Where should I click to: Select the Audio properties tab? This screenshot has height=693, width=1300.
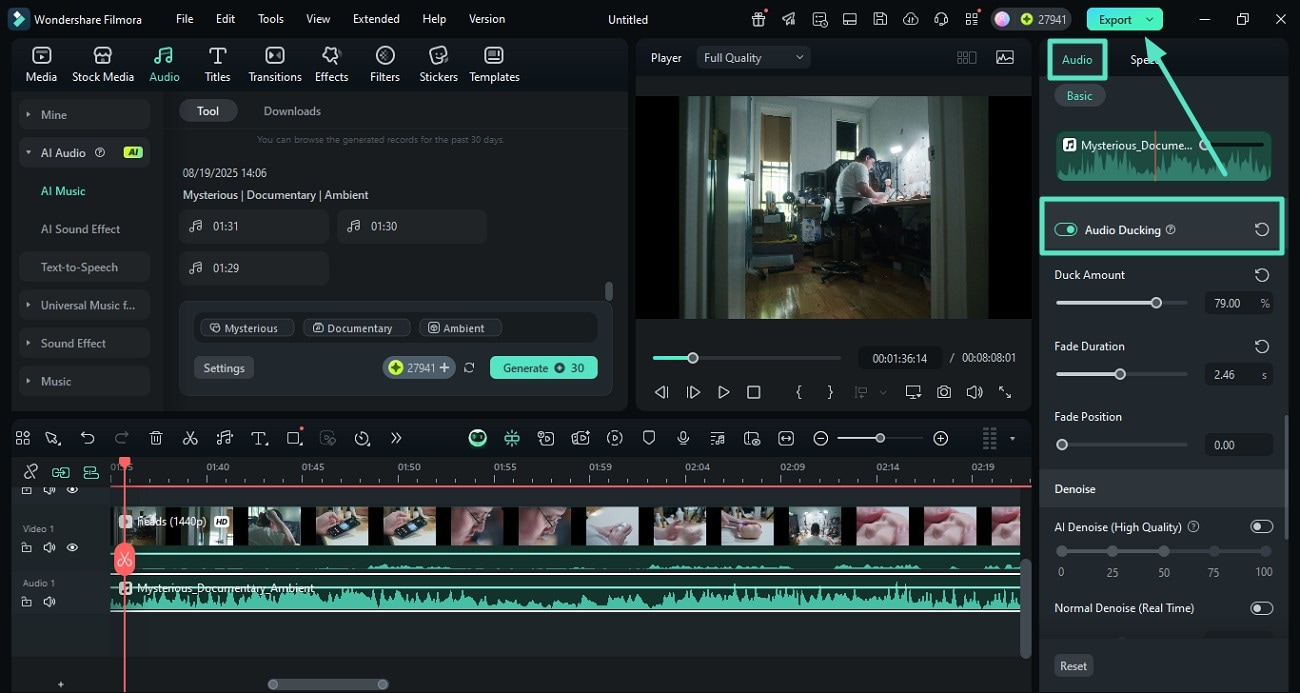click(x=1077, y=60)
